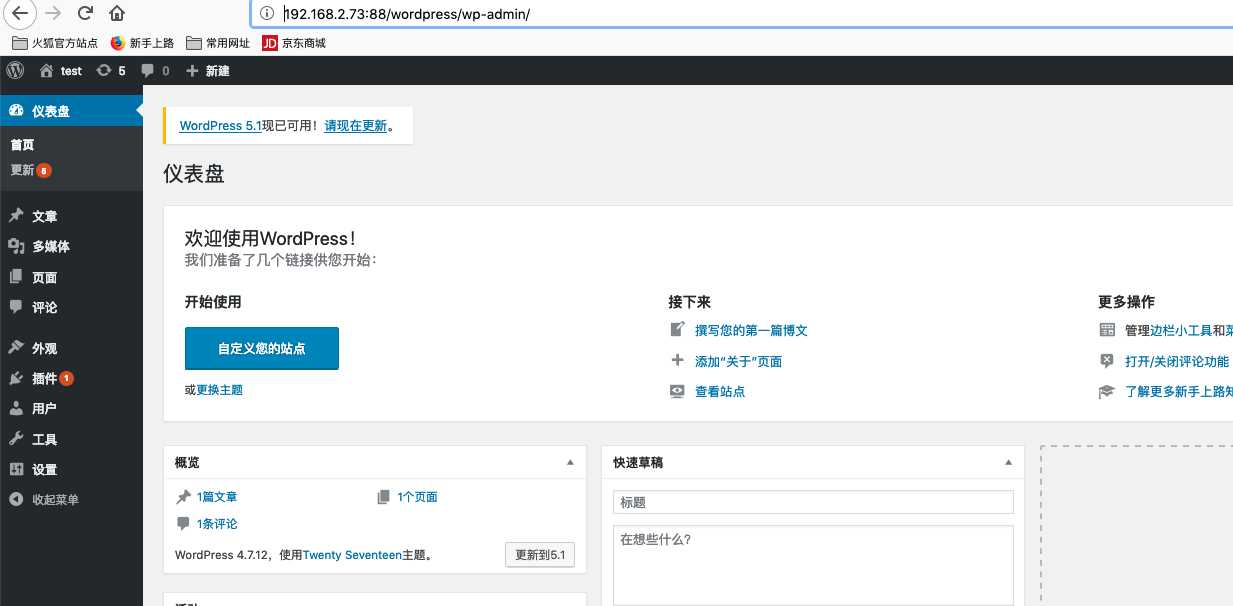
Task: Click the browser forward arrow
Action: coord(53,14)
